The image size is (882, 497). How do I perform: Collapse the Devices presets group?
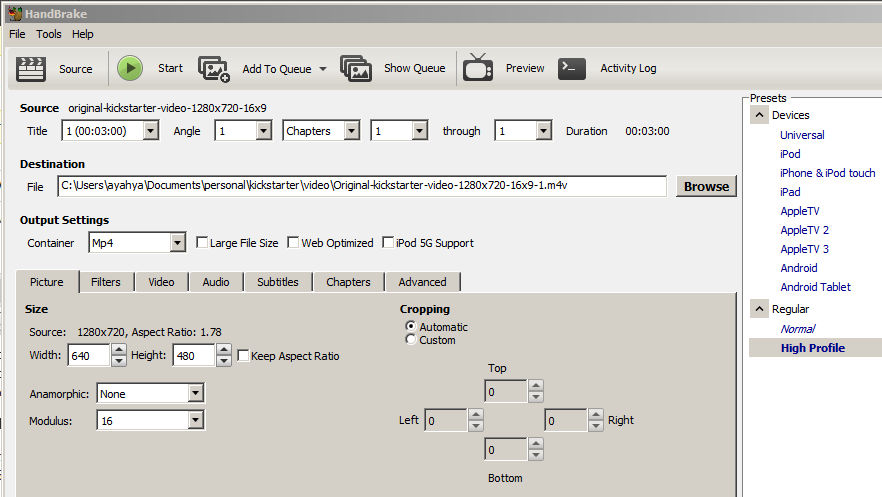click(759, 115)
